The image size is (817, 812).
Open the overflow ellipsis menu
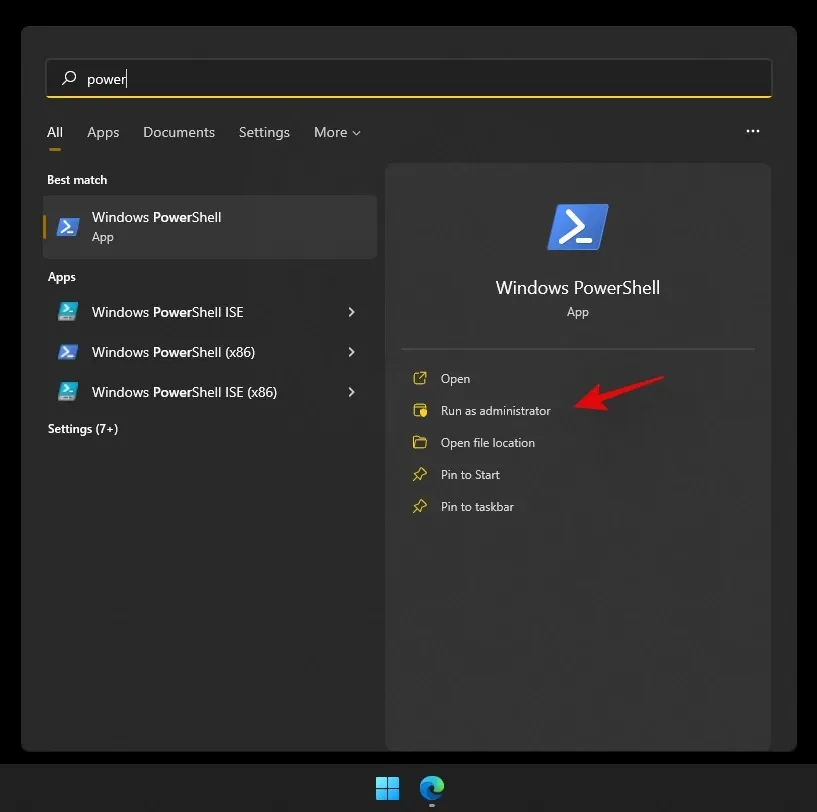753,131
